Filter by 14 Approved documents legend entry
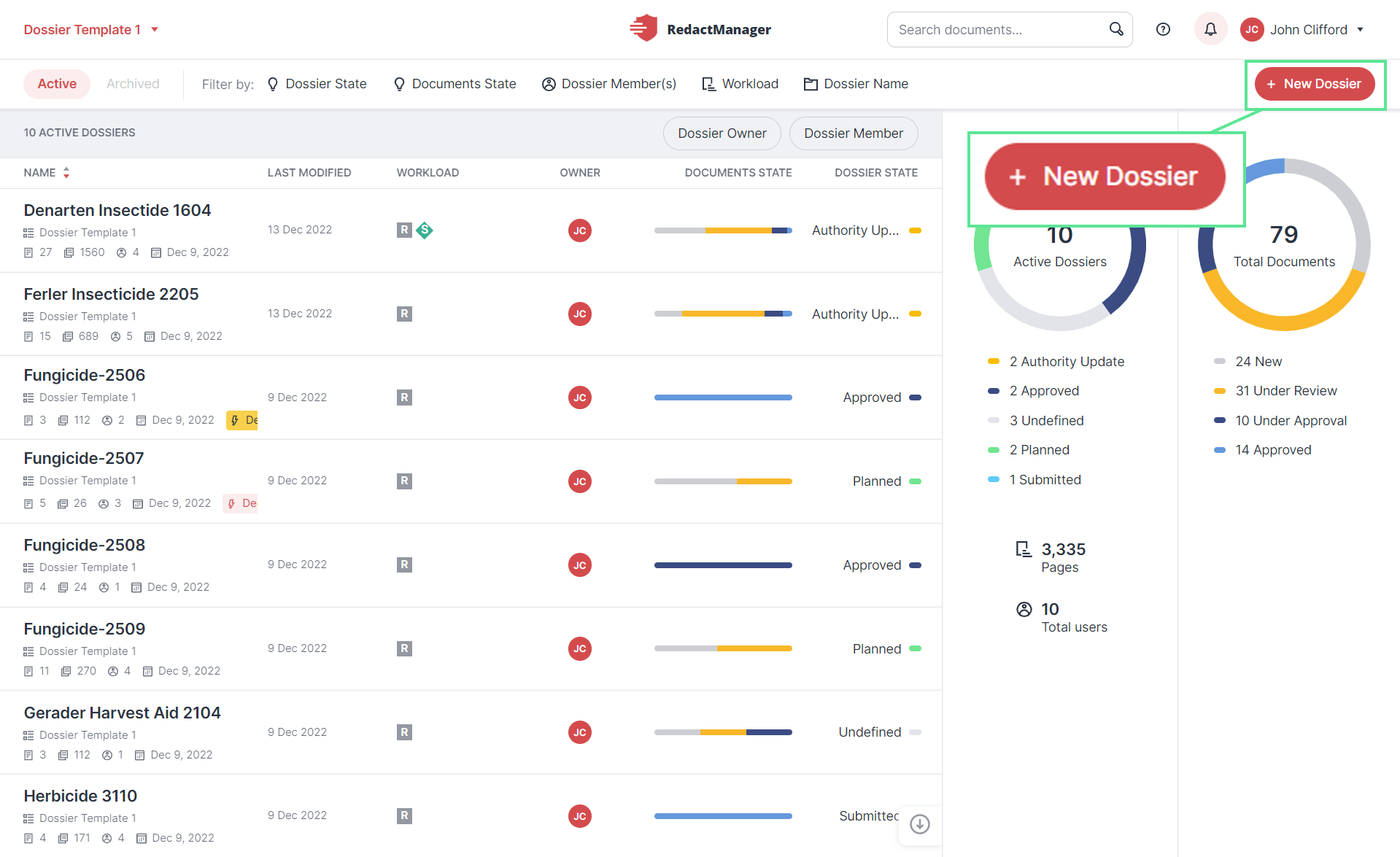 tap(1263, 450)
